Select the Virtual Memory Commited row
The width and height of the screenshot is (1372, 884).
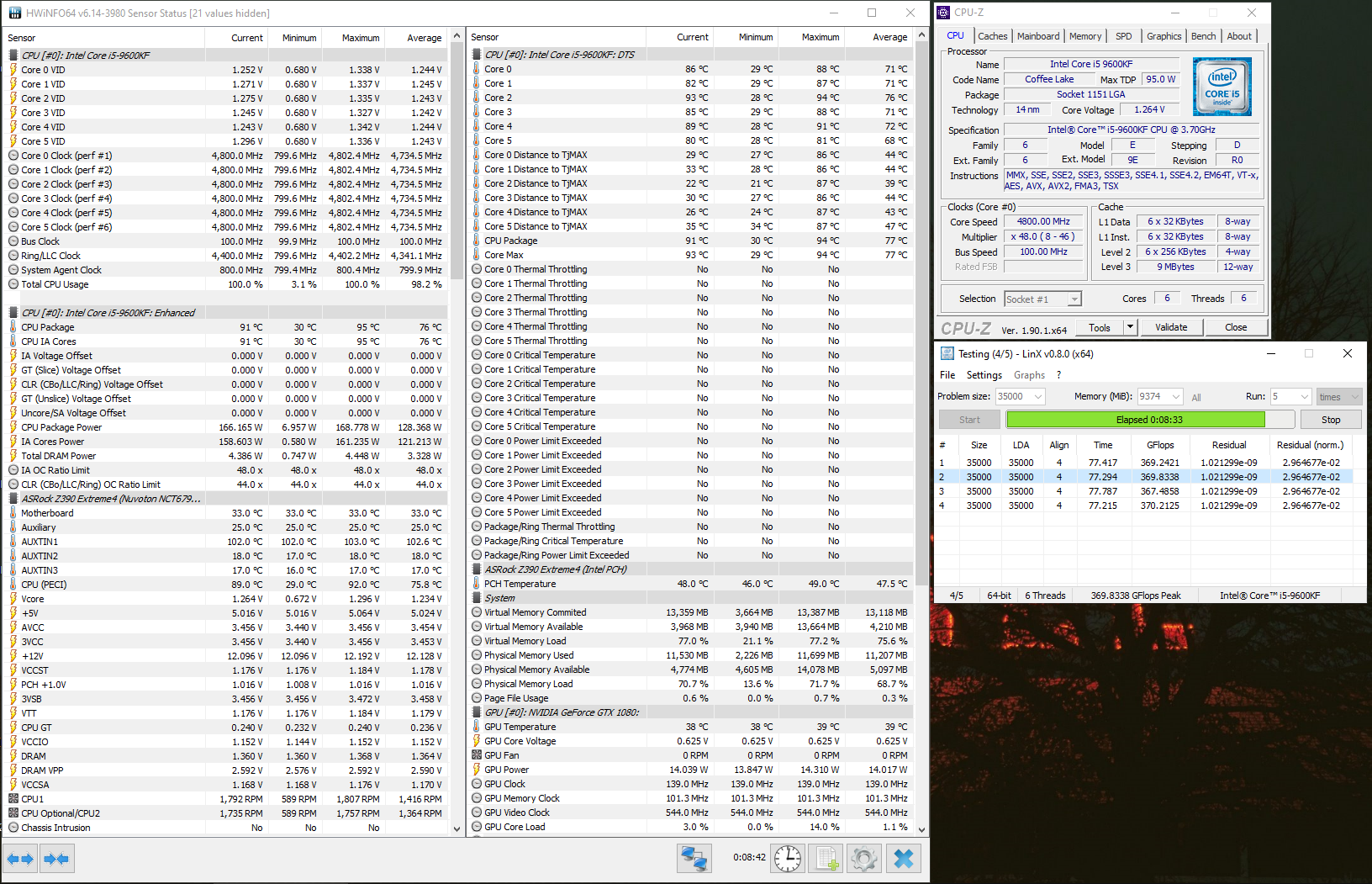click(690, 612)
